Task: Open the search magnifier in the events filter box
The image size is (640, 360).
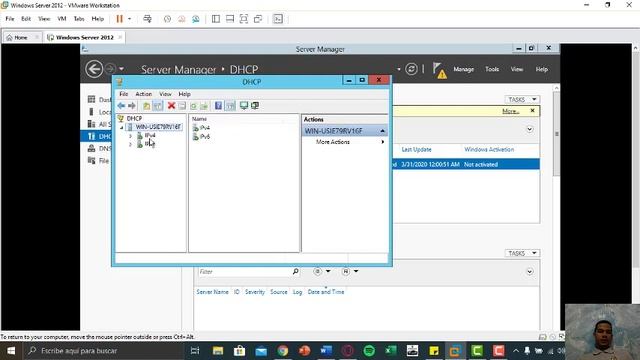Action: 296,271
